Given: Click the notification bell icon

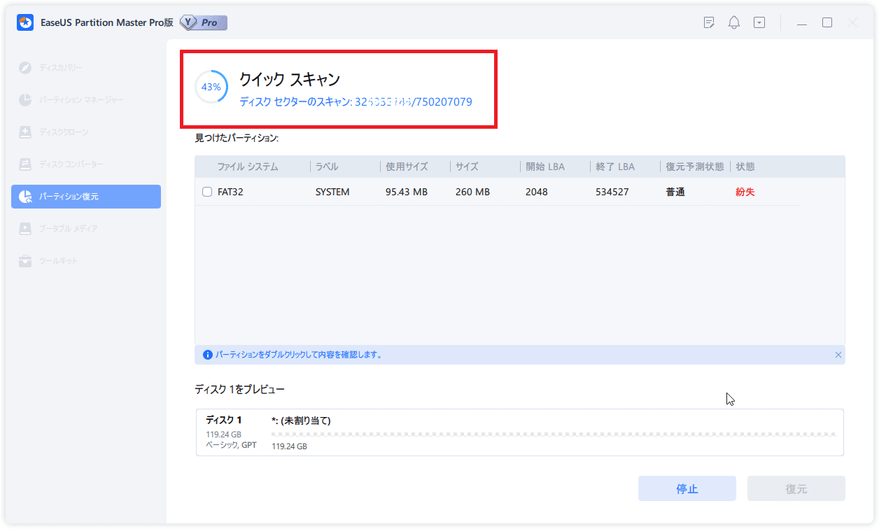Looking at the screenshot, I should [734, 22].
